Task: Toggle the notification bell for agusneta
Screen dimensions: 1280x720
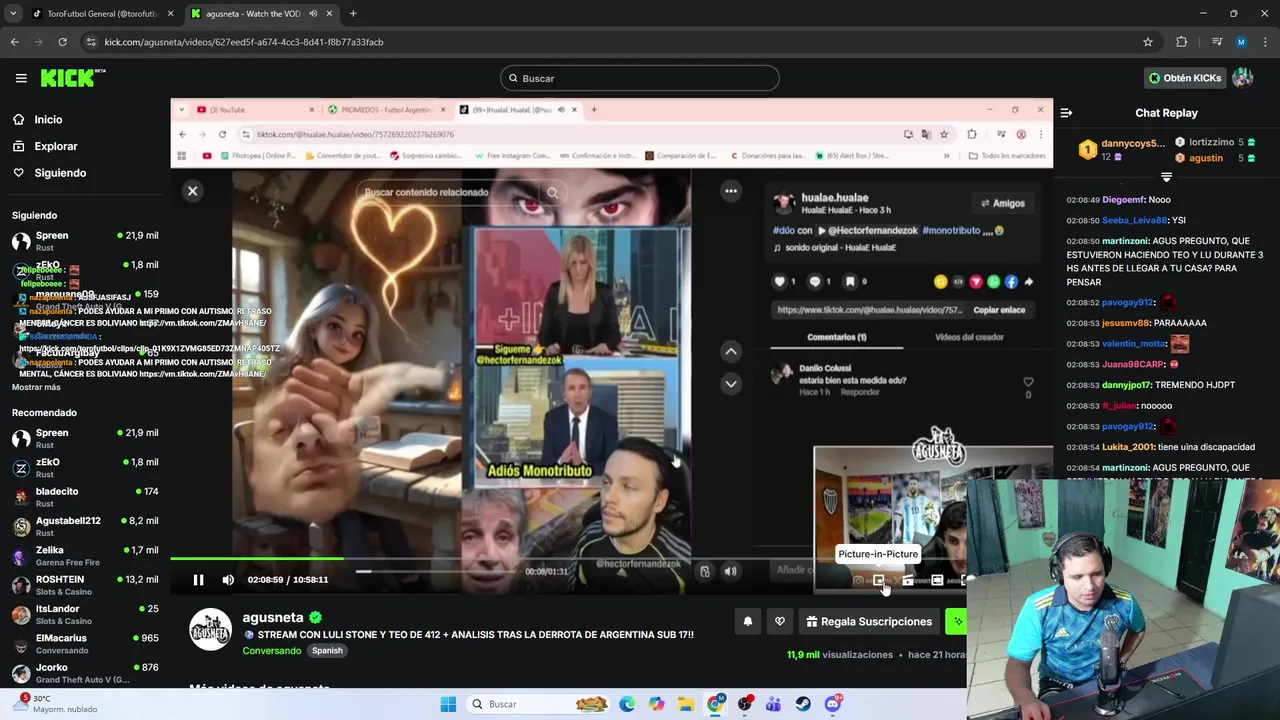Action: point(747,621)
